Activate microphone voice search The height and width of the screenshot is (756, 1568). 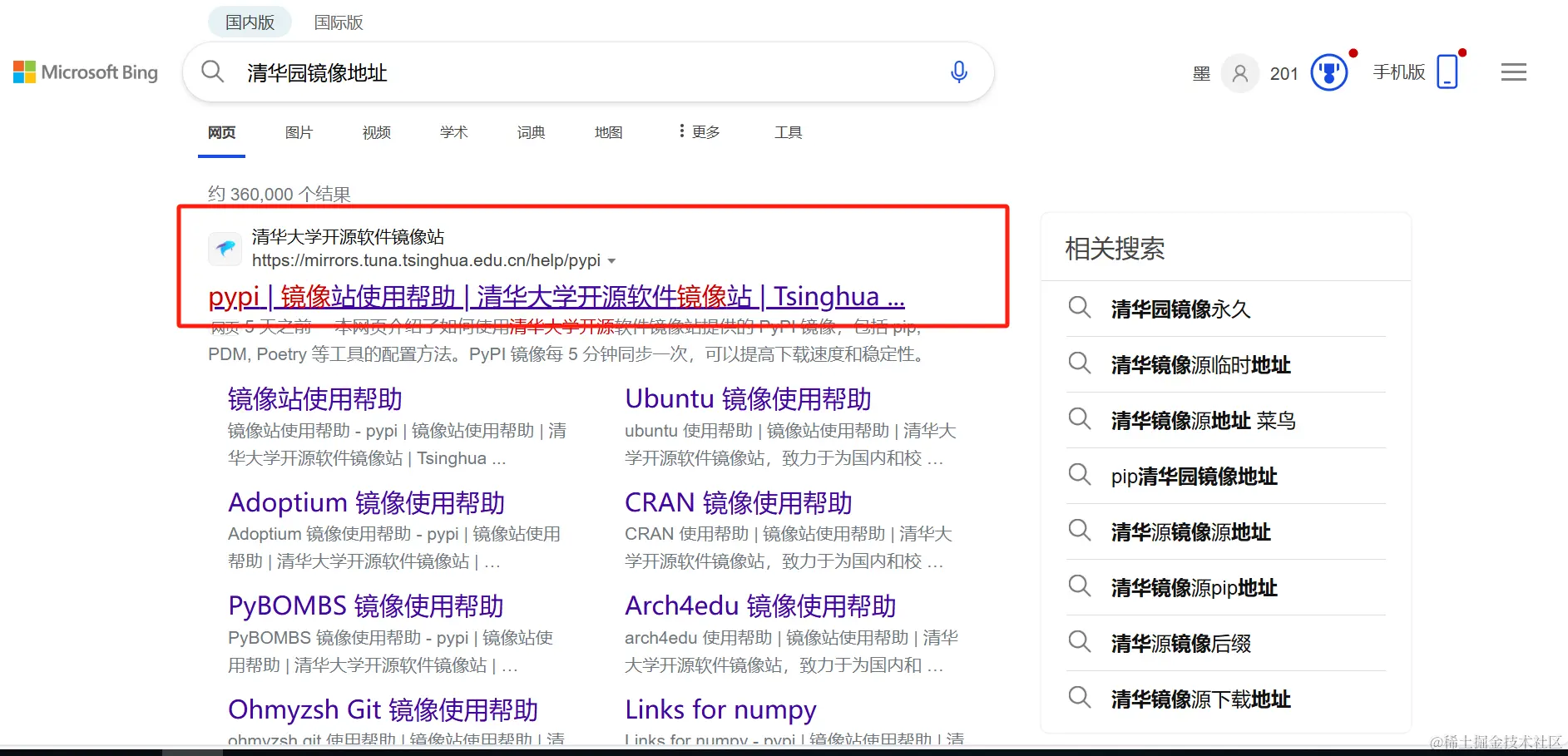pos(958,72)
